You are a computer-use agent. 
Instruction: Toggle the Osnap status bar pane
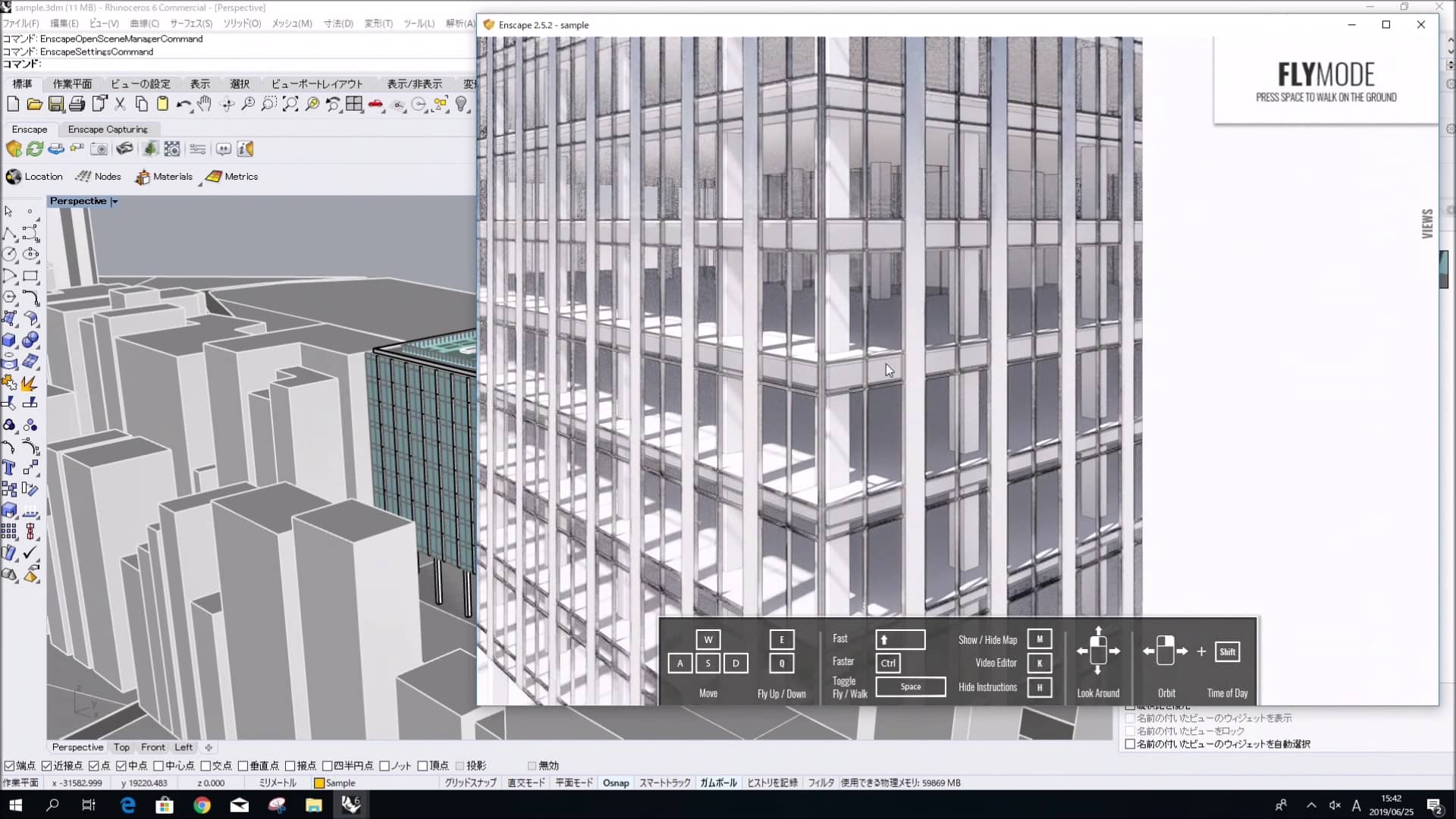(616, 783)
